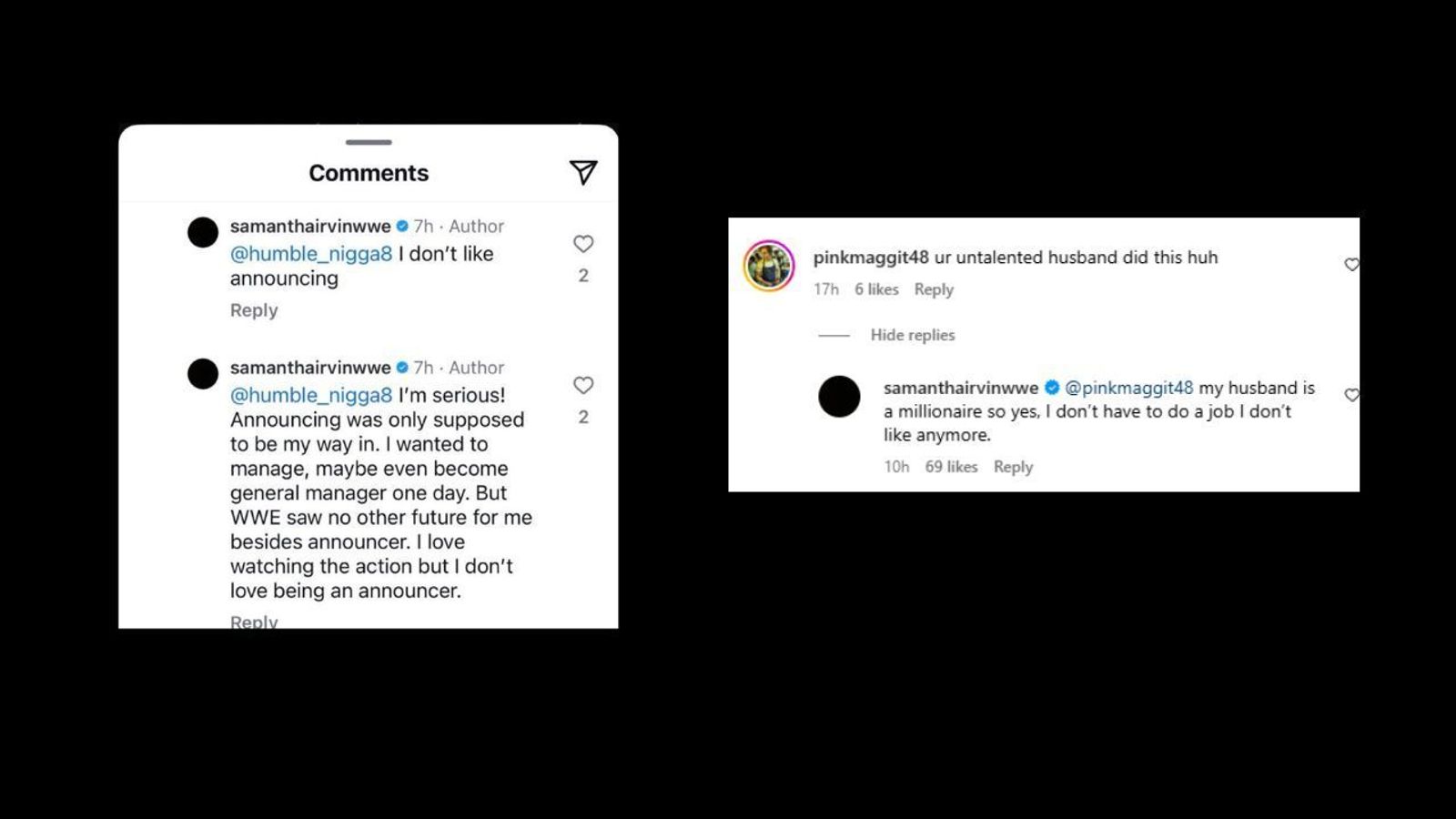The height and width of the screenshot is (819, 1456).
Task: Reply to pinkmaggit48's comment
Action: pyautogui.click(x=934, y=289)
